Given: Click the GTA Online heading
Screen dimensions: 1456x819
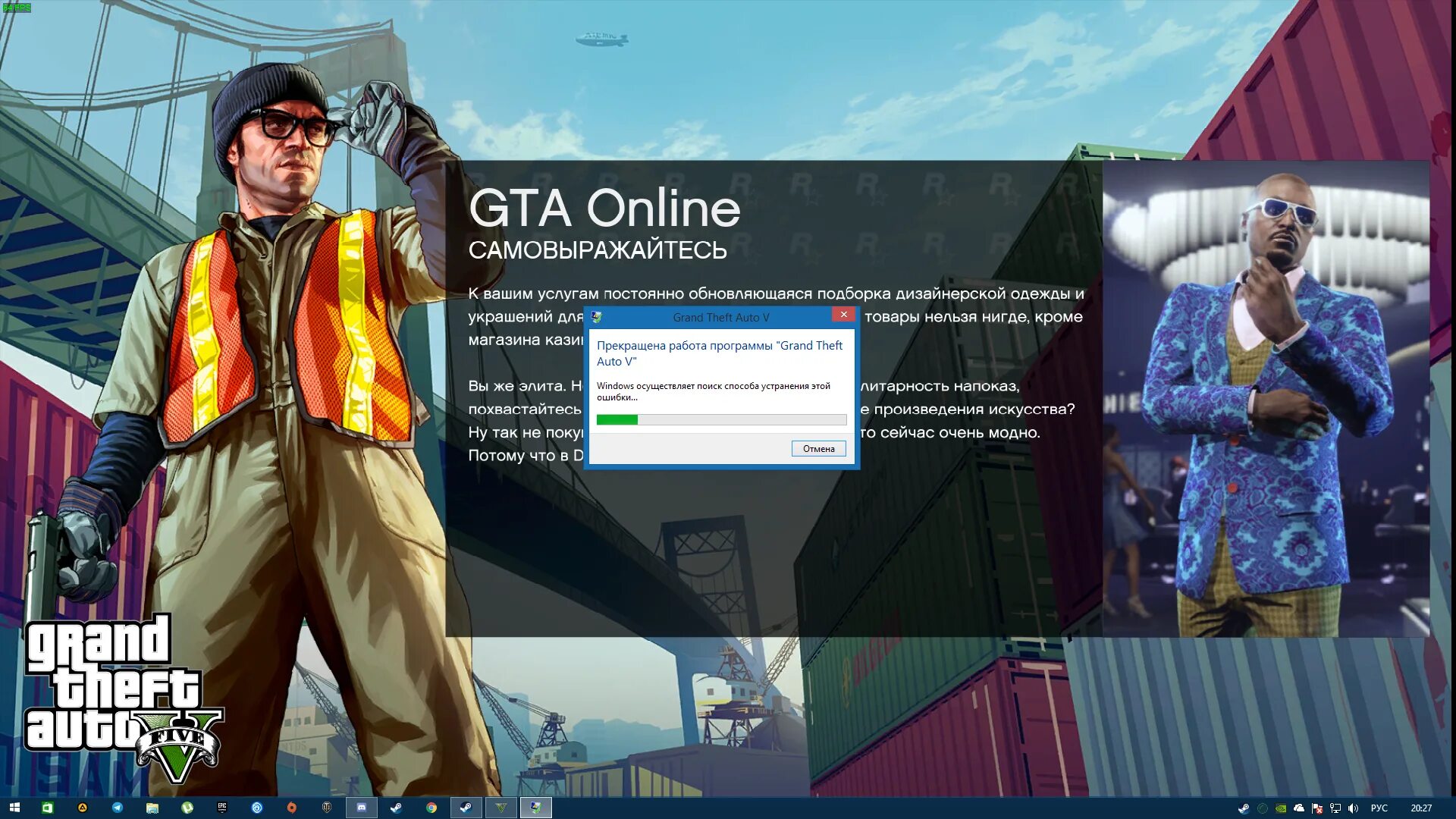Looking at the screenshot, I should click(x=604, y=208).
